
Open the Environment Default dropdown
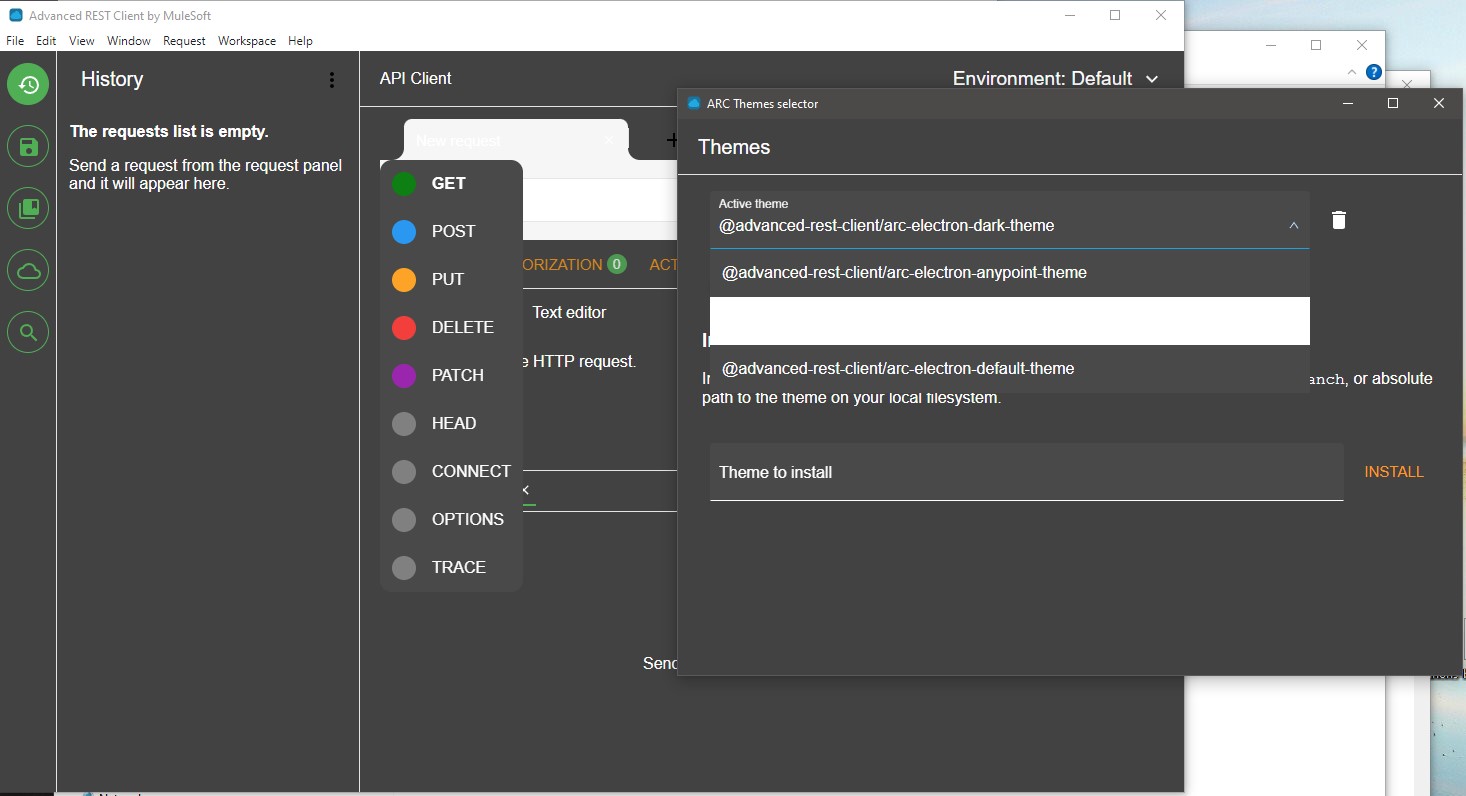click(1056, 78)
